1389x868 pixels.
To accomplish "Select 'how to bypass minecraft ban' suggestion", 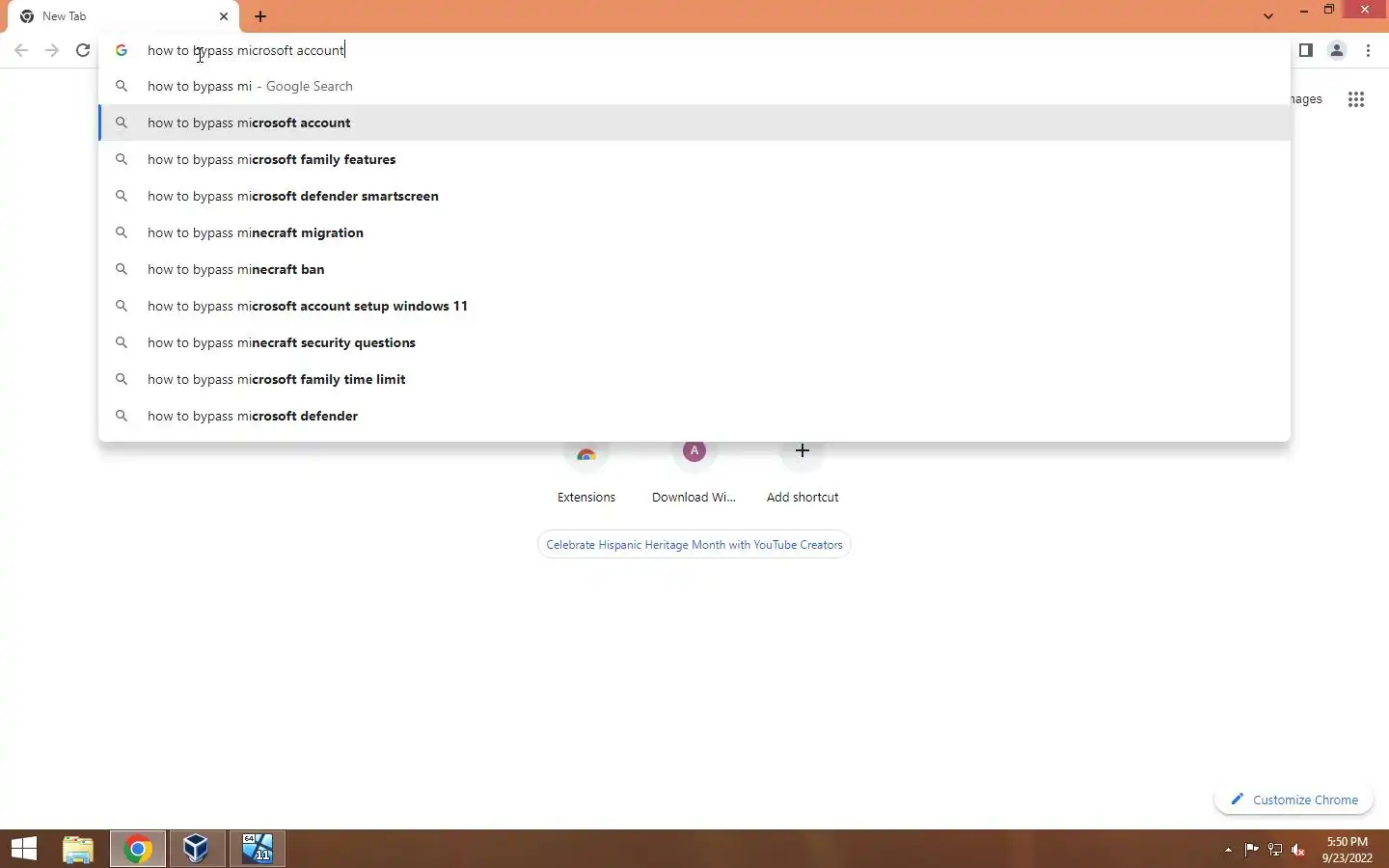I will 694,269.
